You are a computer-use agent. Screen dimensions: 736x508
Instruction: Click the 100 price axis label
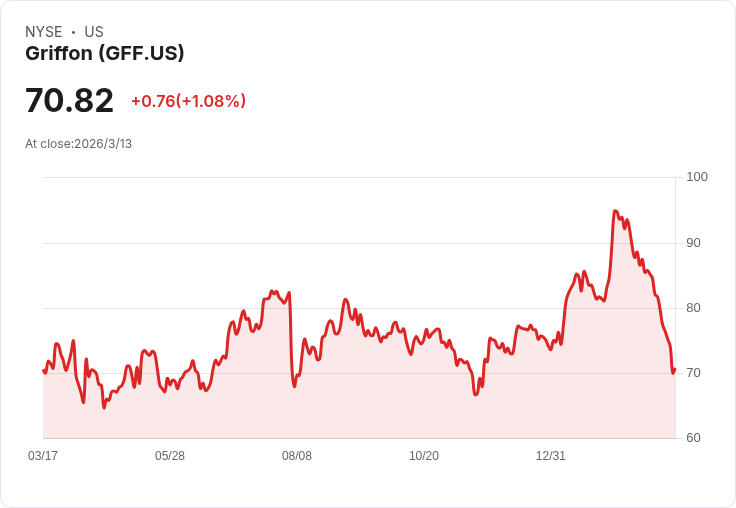click(x=697, y=177)
